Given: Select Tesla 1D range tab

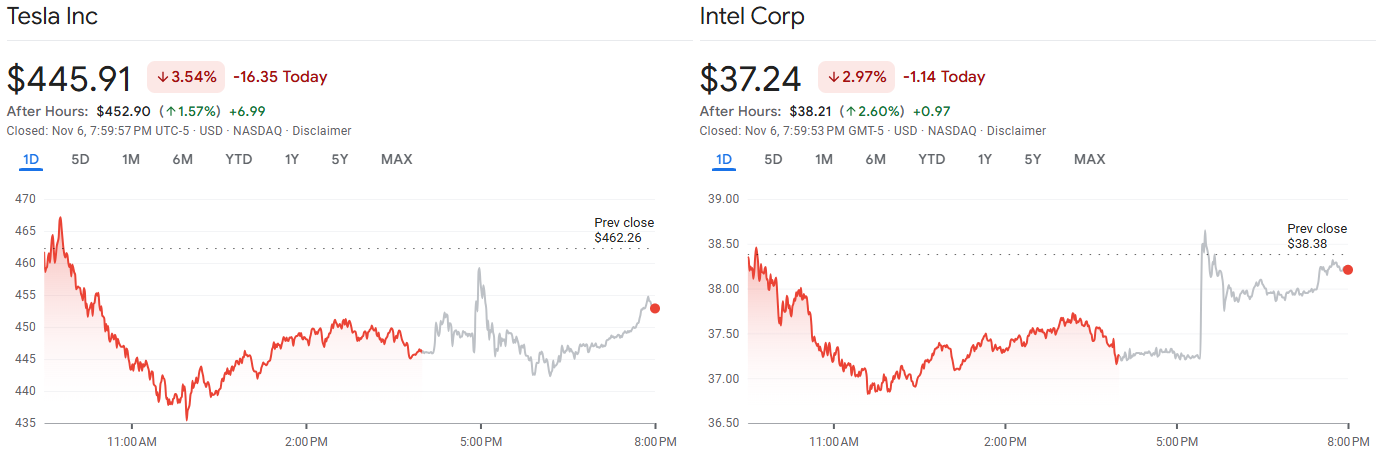Looking at the screenshot, I should 31,159.
